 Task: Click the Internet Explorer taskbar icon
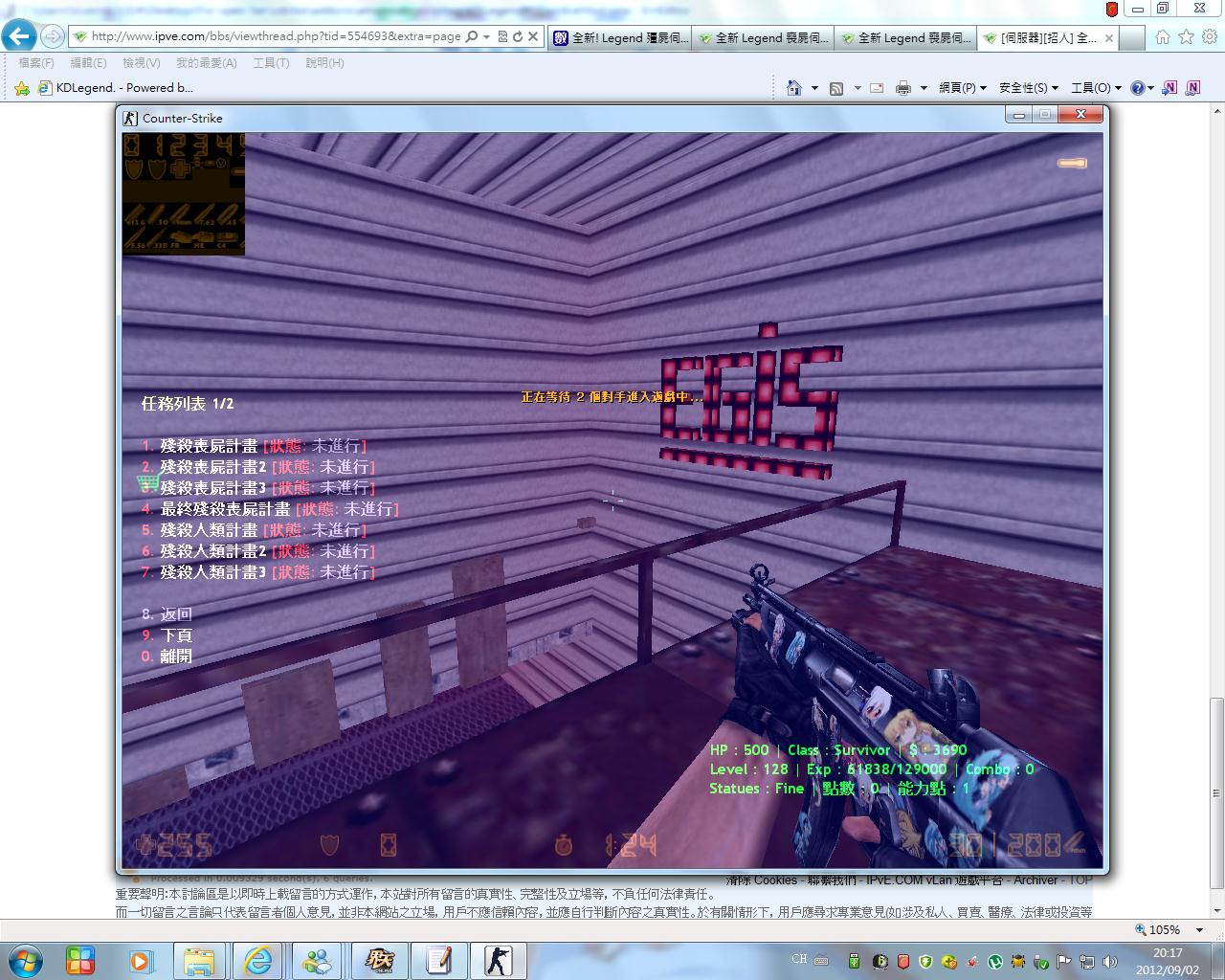[258, 960]
